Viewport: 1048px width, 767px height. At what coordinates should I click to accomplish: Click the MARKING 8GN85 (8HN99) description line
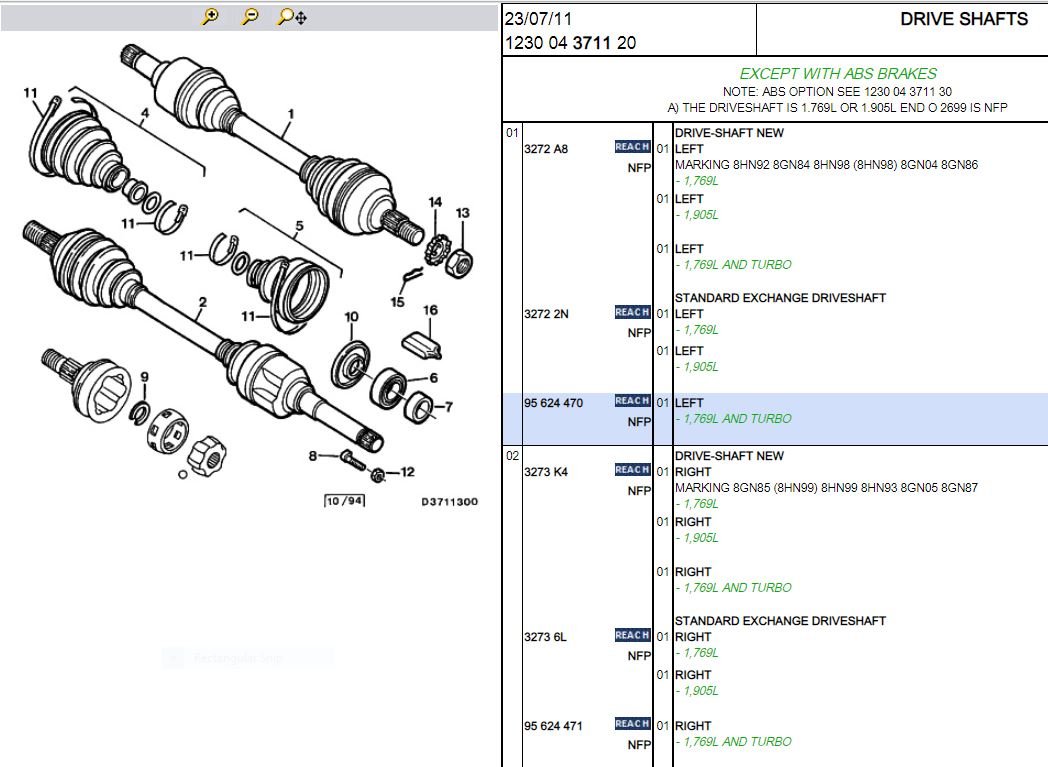click(826, 488)
